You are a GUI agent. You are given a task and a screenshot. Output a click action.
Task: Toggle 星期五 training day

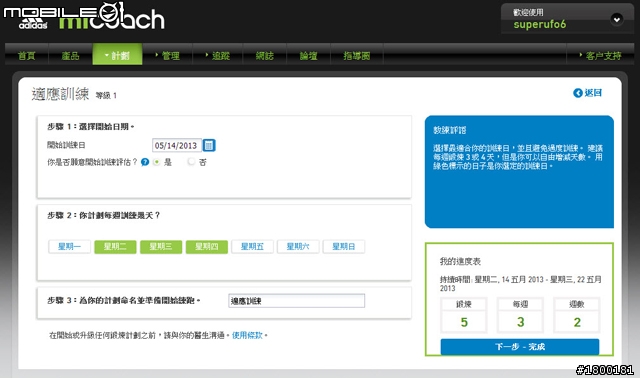point(252,247)
